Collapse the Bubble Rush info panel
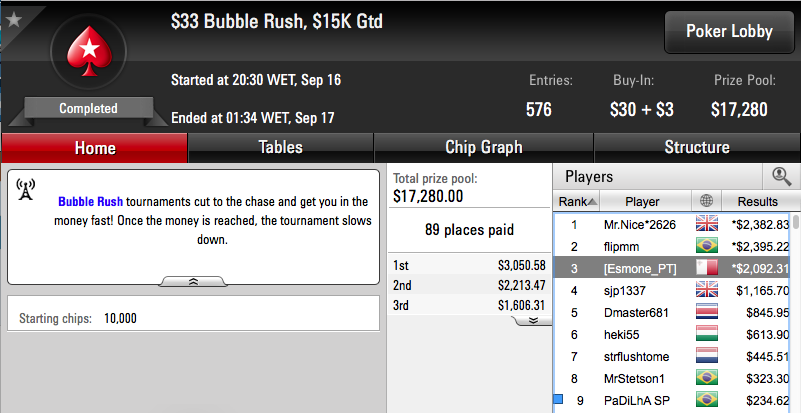801x413 pixels. tap(193, 282)
